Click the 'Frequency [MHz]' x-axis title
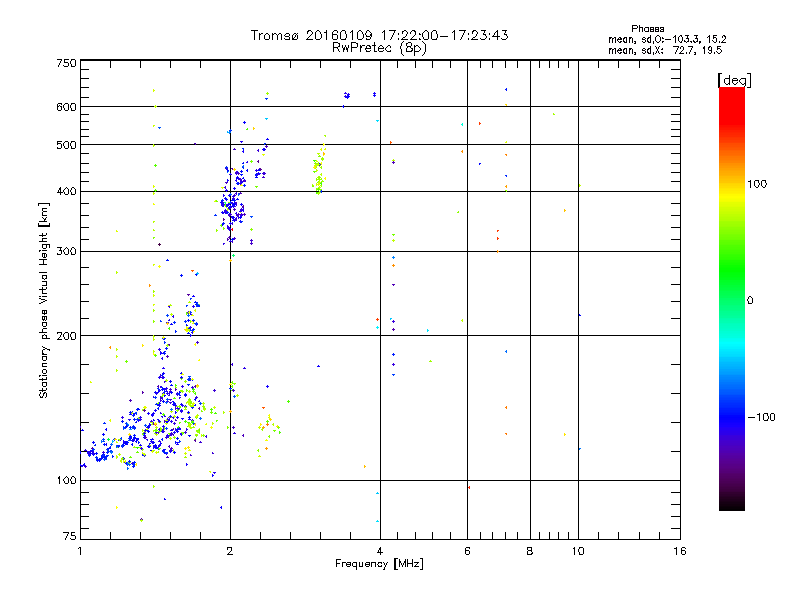Viewport: 800px width, 600px height. pyautogui.click(x=379, y=564)
